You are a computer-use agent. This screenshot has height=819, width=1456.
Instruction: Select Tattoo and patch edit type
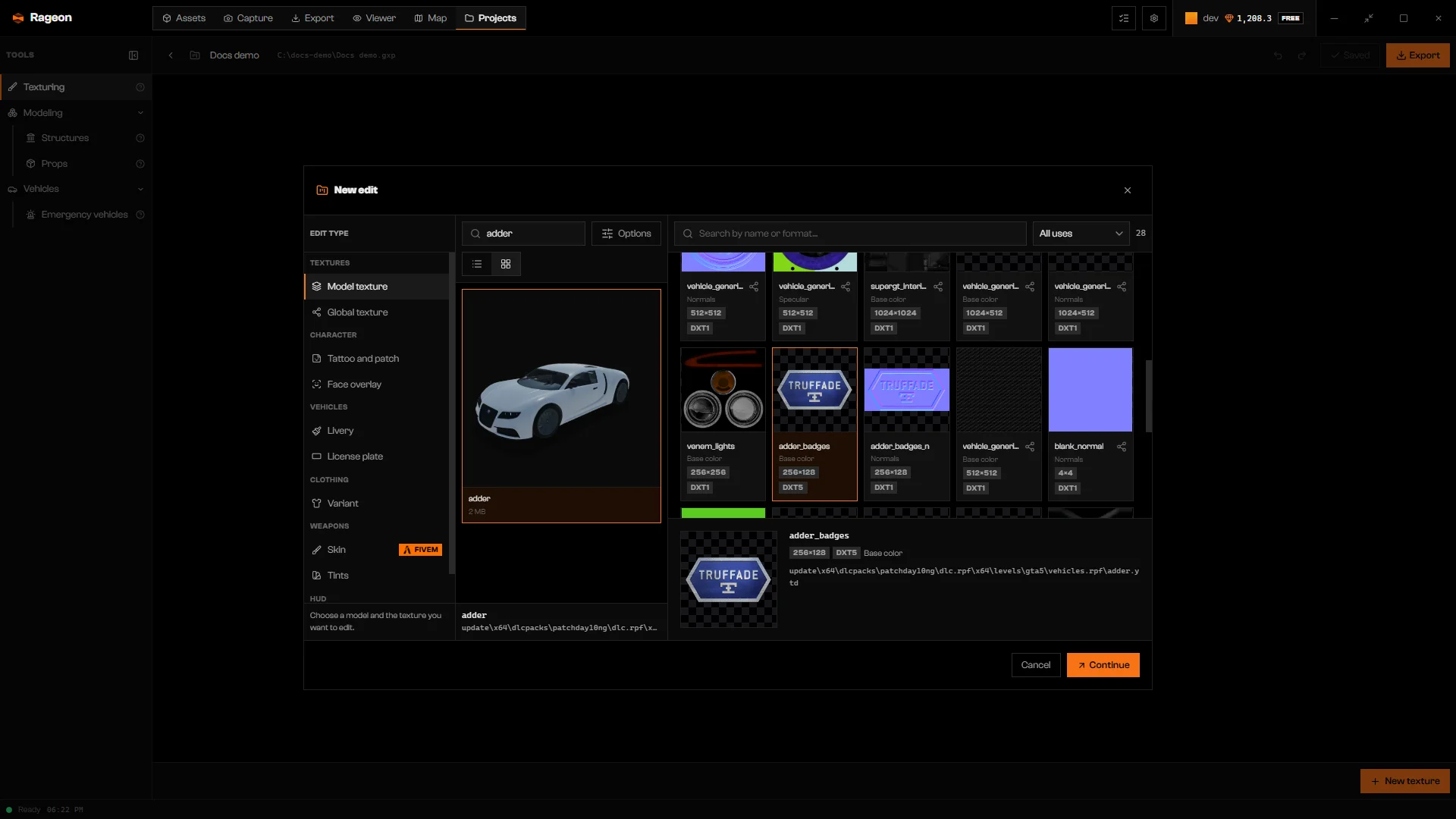click(376, 359)
